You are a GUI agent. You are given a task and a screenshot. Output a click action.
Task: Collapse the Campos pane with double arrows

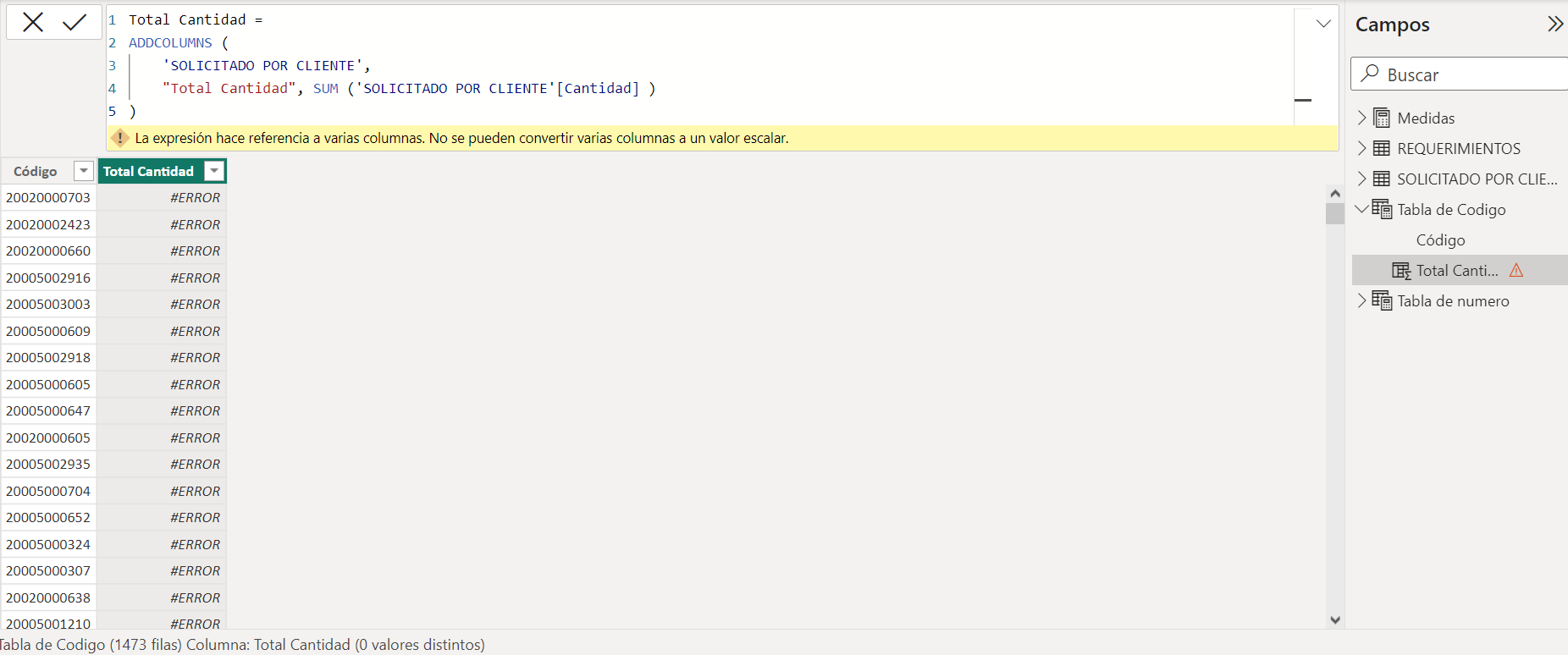click(x=1555, y=24)
